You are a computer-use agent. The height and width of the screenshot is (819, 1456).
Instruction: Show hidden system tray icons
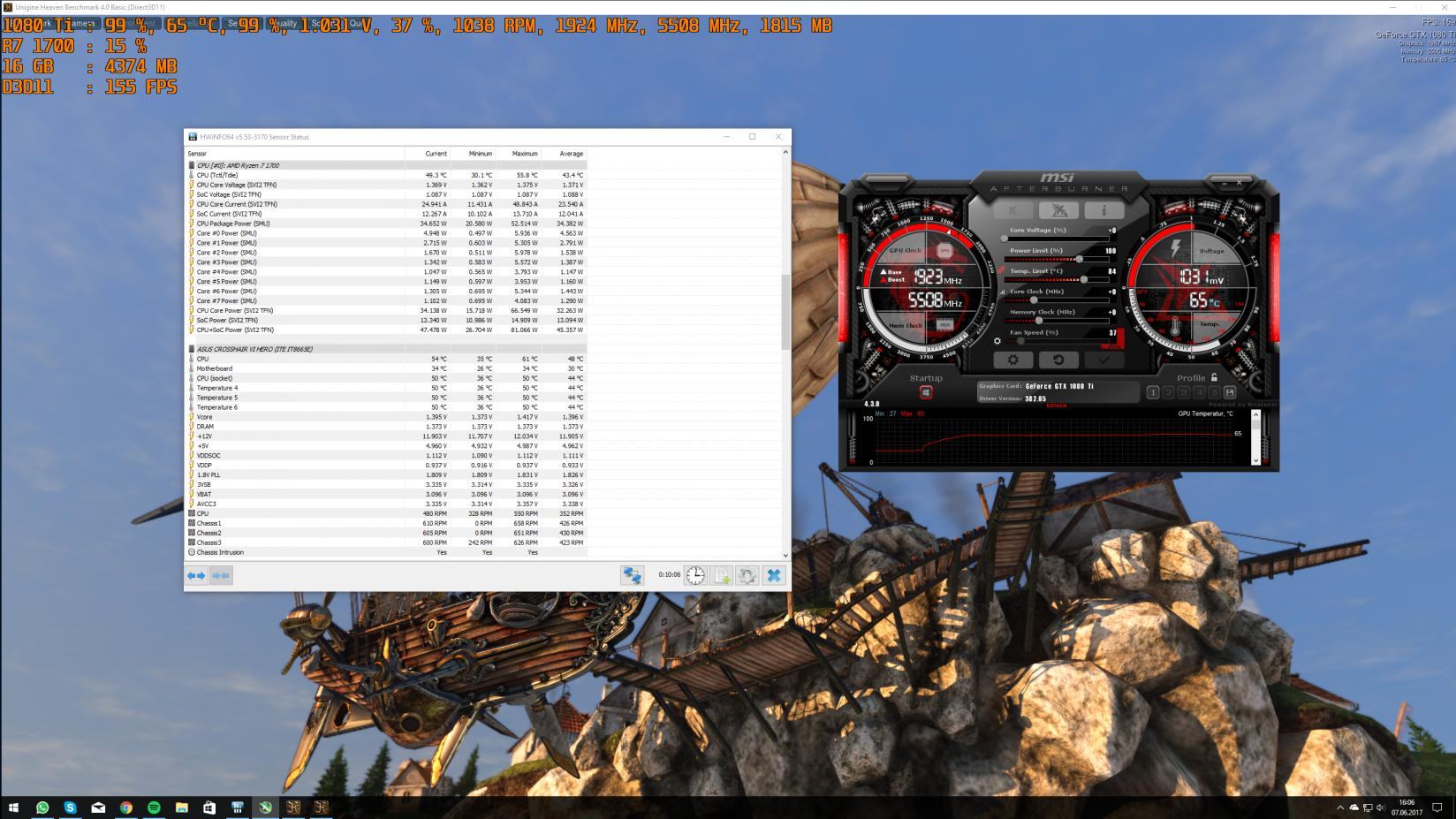(x=1340, y=808)
